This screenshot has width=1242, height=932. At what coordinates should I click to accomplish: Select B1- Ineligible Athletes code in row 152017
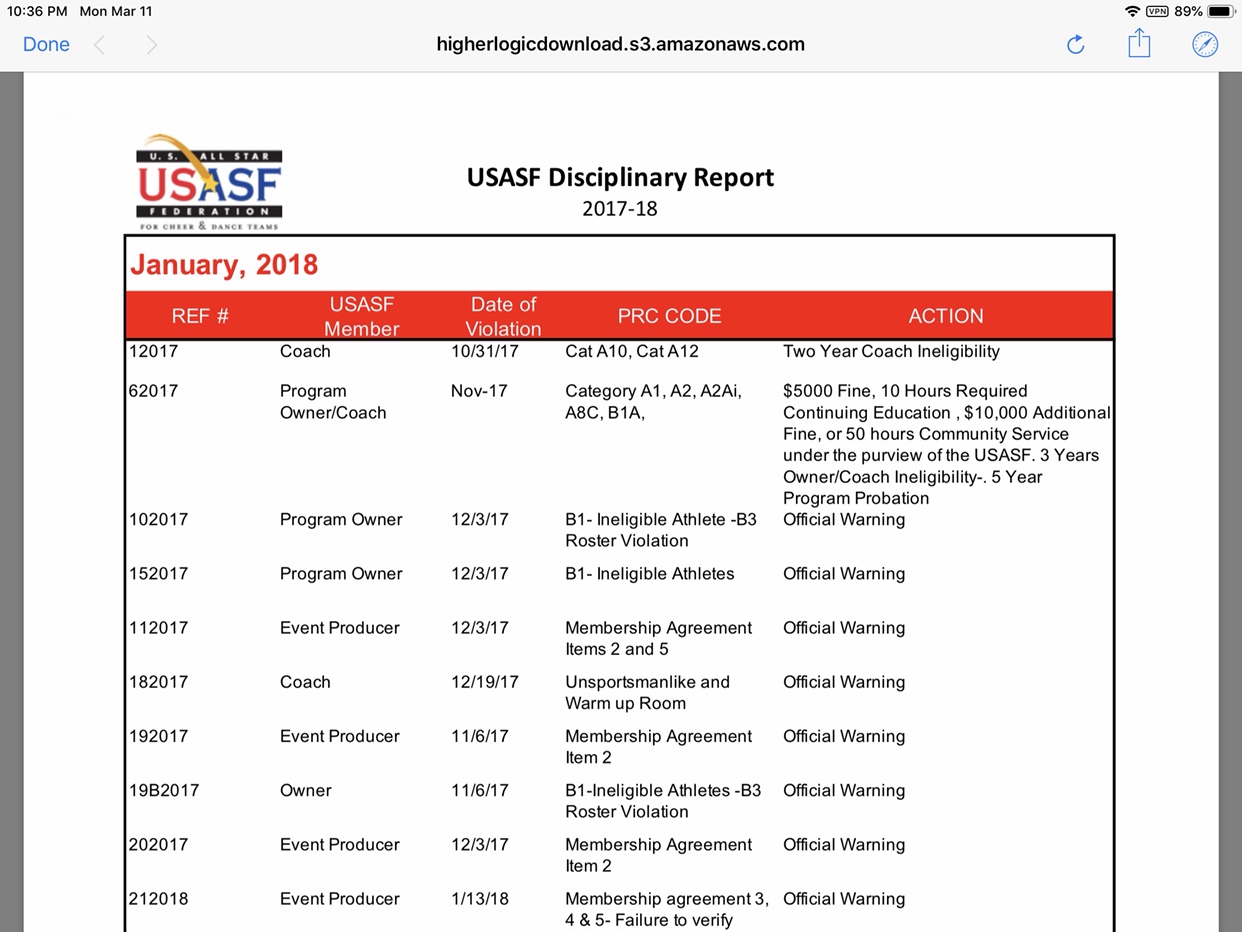(x=650, y=573)
